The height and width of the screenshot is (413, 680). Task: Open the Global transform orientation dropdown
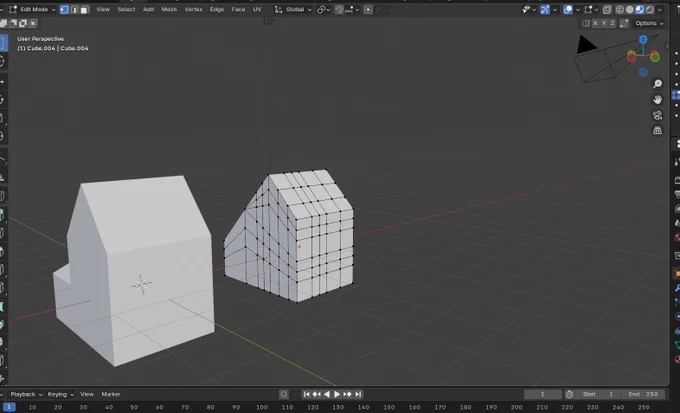pyautogui.click(x=293, y=9)
